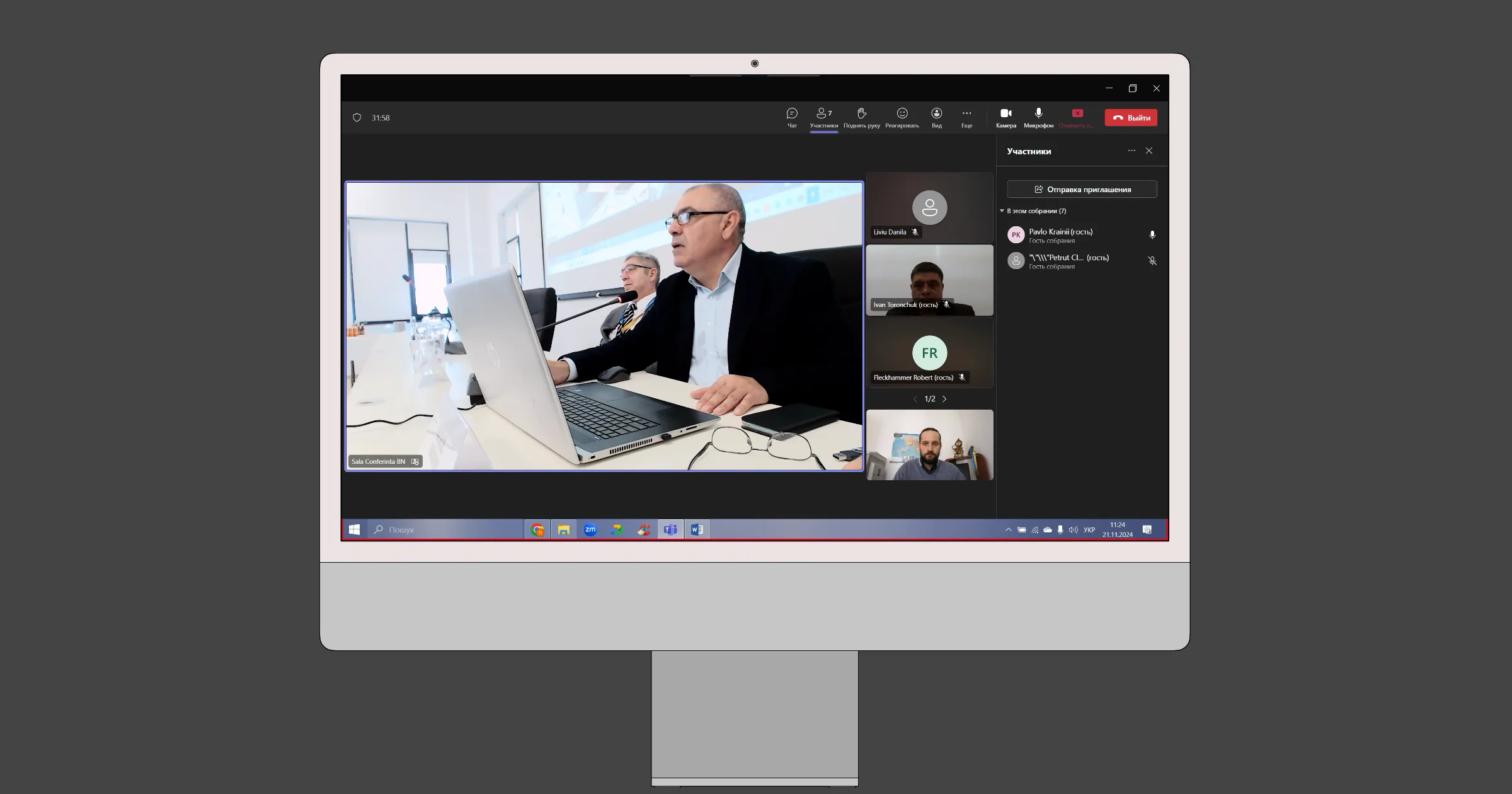Close the Участники side panel
Viewport: 1512px width, 794px height.
1149,151
